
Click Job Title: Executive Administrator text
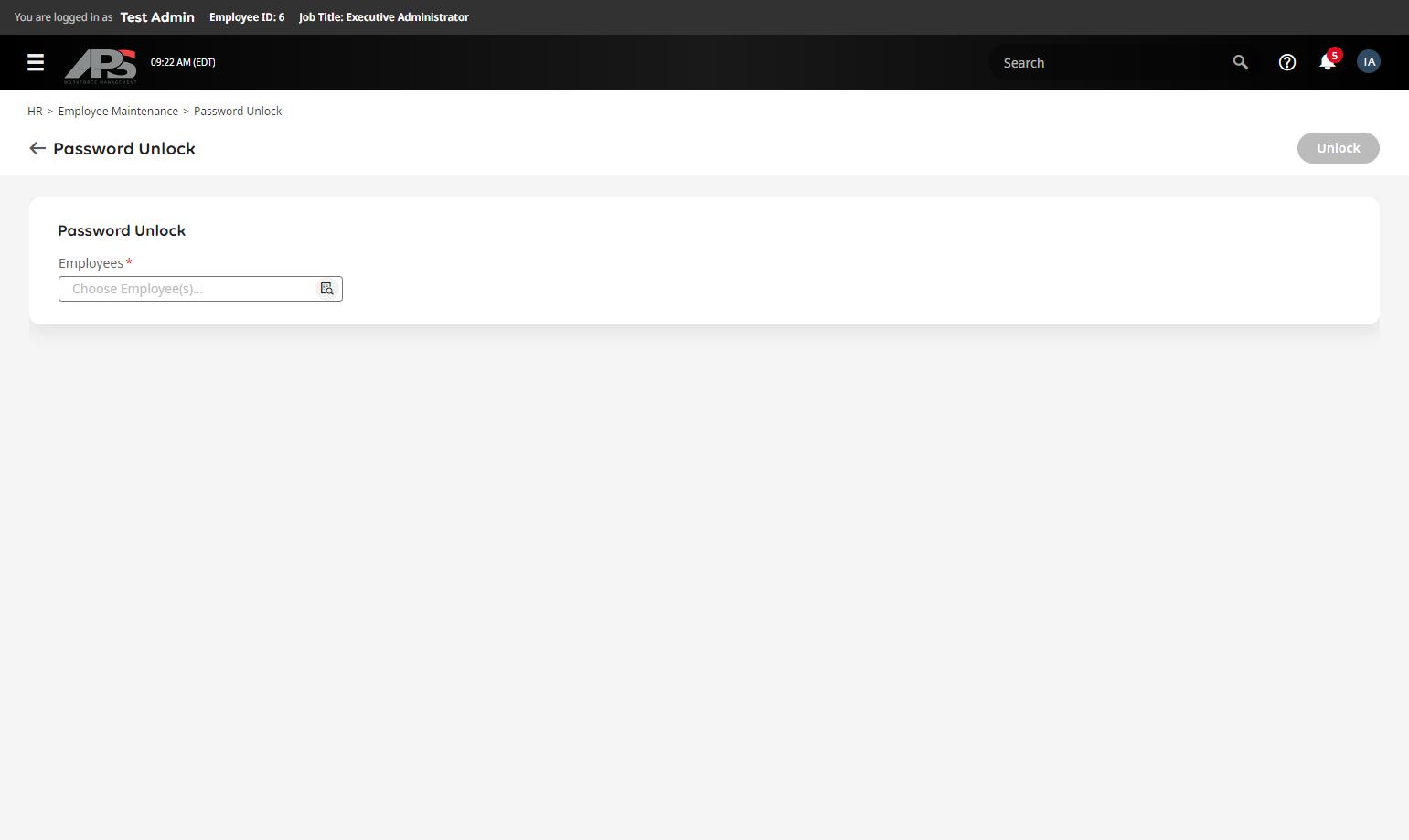pos(384,17)
